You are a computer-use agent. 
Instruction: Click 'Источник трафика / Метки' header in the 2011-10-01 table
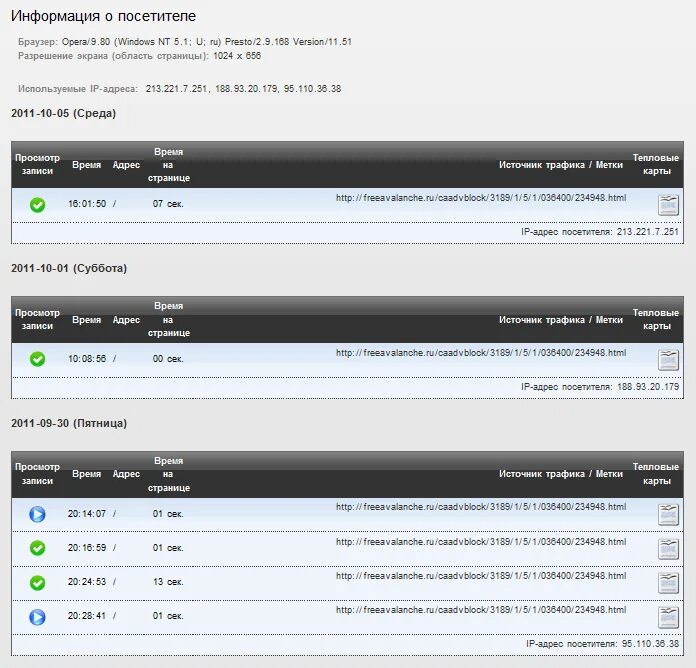561,320
